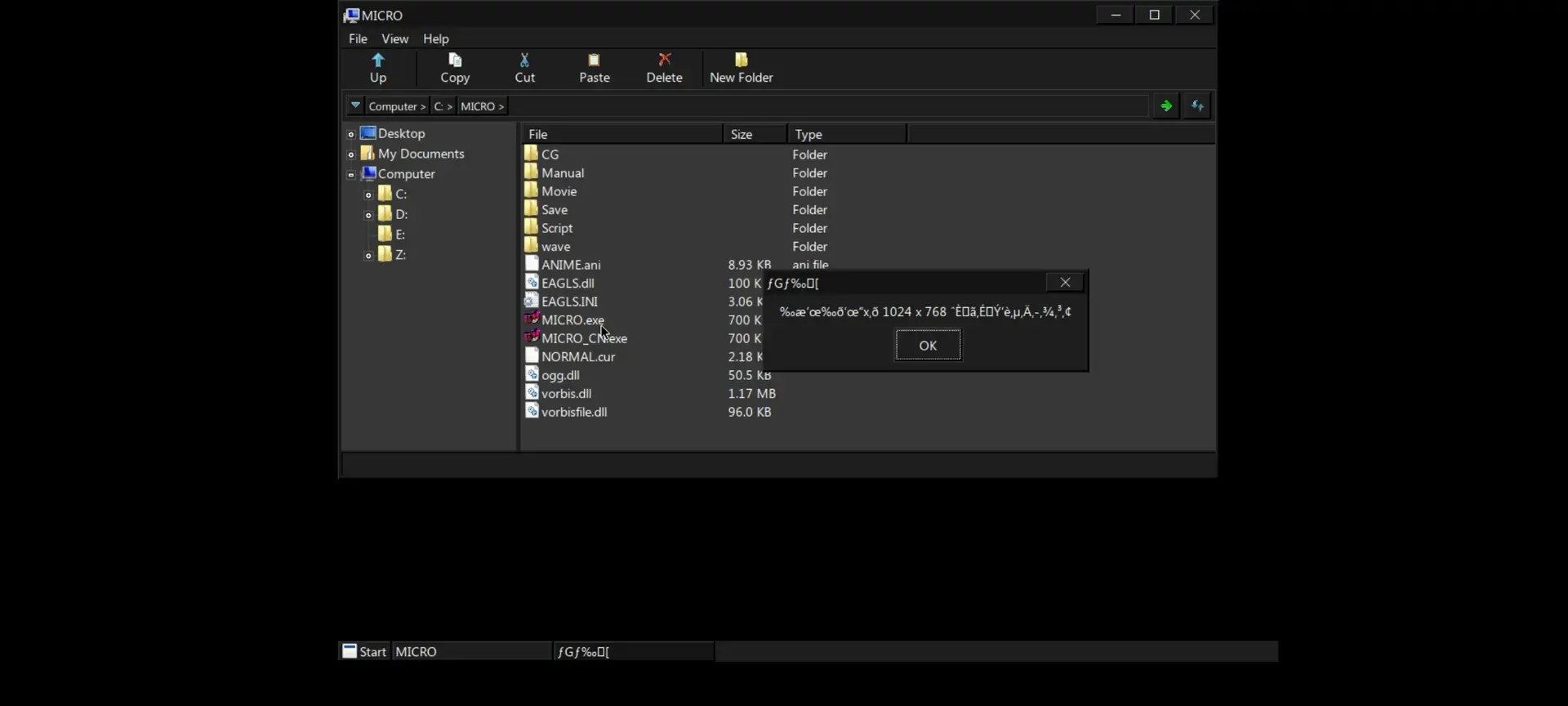Image resolution: width=1568 pixels, height=706 pixels.
Task: Collapse the Computer tree node
Action: (350, 174)
